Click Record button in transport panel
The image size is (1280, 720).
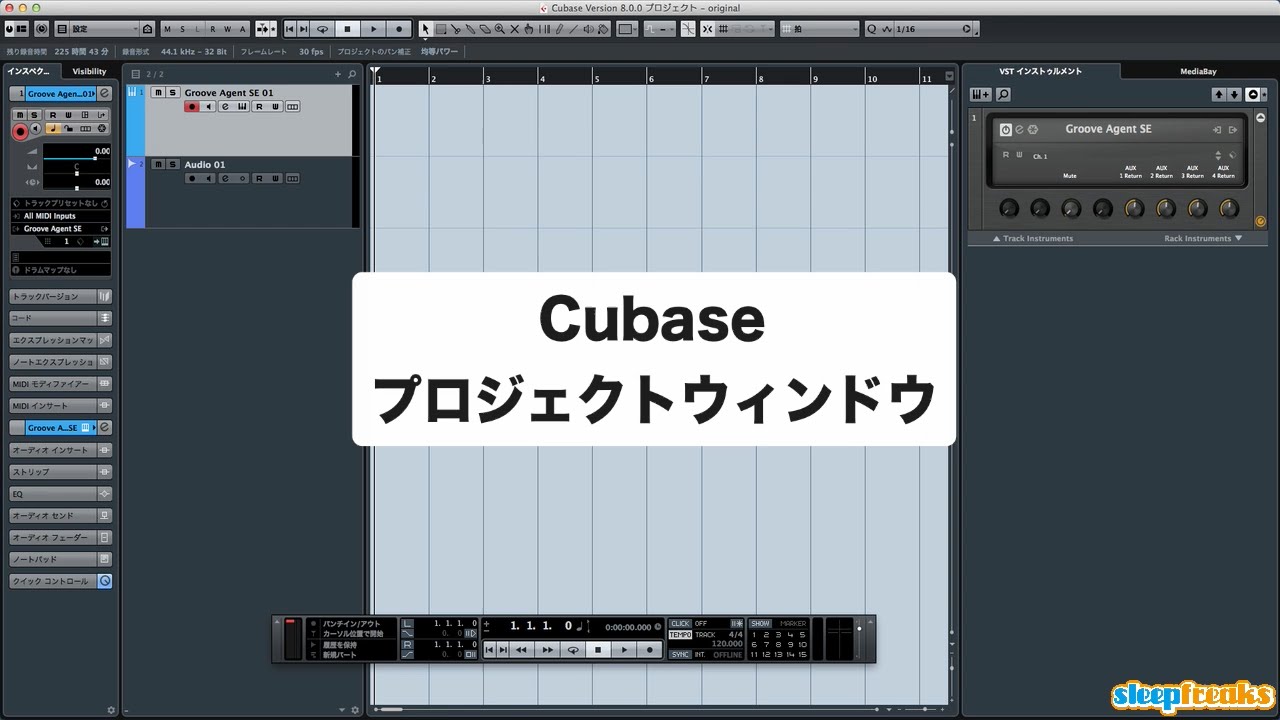pyautogui.click(x=649, y=649)
